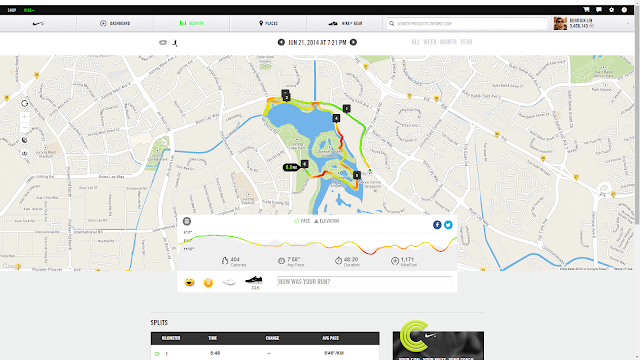Show Month activity range
The height and width of the screenshot is (360, 640).
tap(448, 42)
